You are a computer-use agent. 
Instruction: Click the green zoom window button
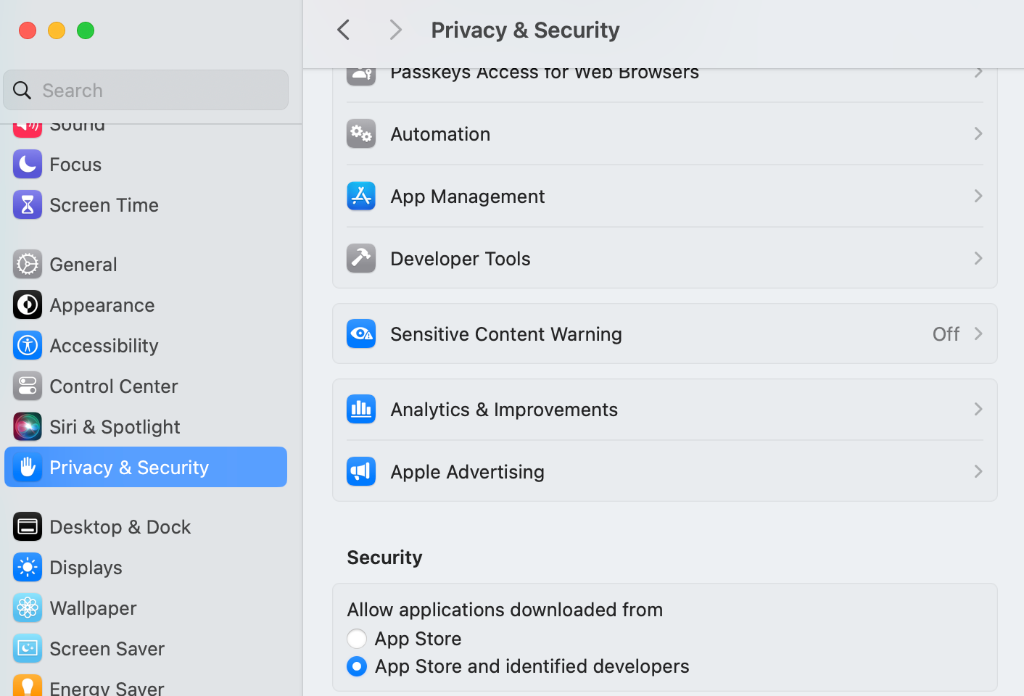point(86,30)
